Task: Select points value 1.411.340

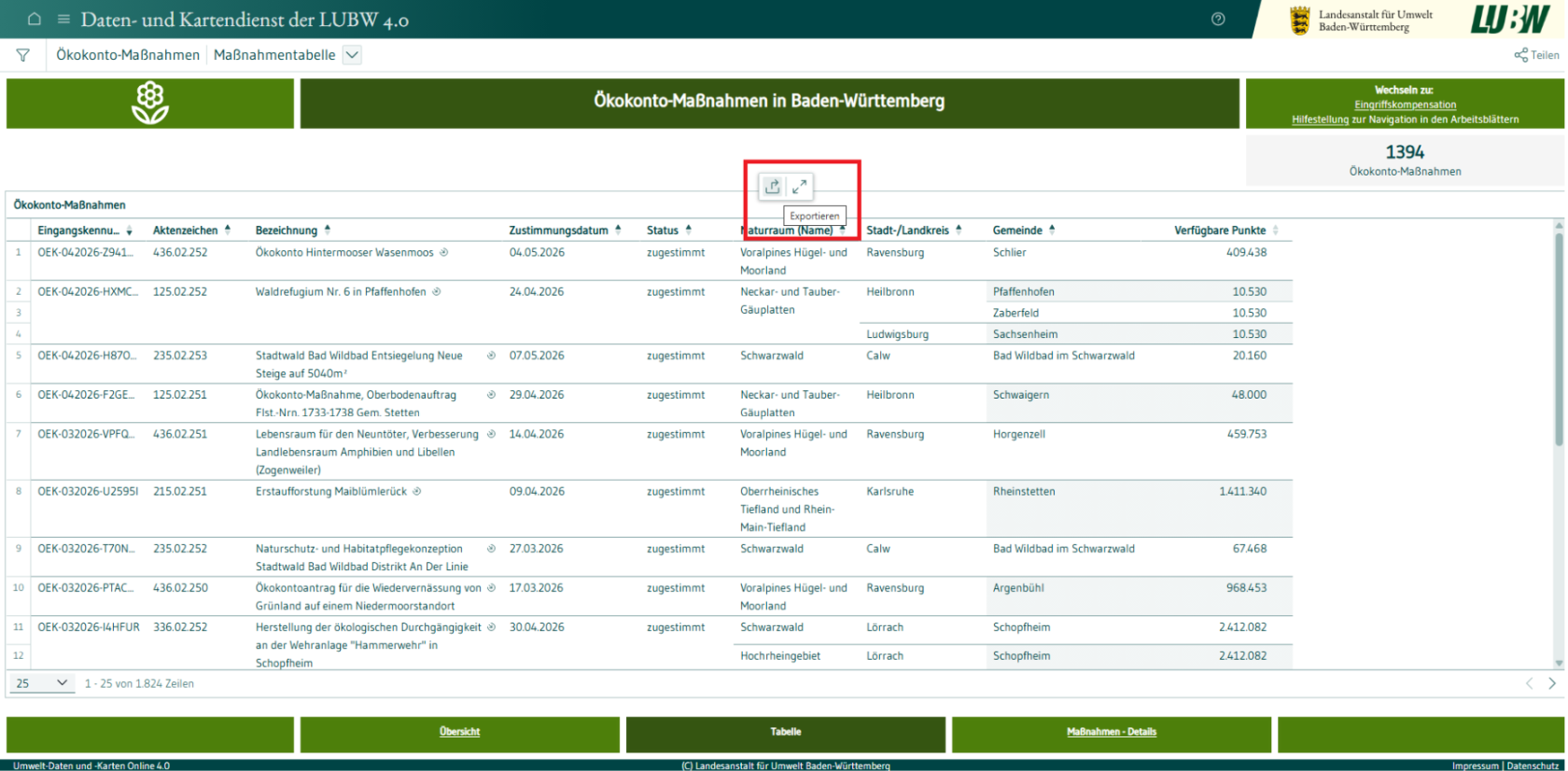Action: click(x=1243, y=491)
